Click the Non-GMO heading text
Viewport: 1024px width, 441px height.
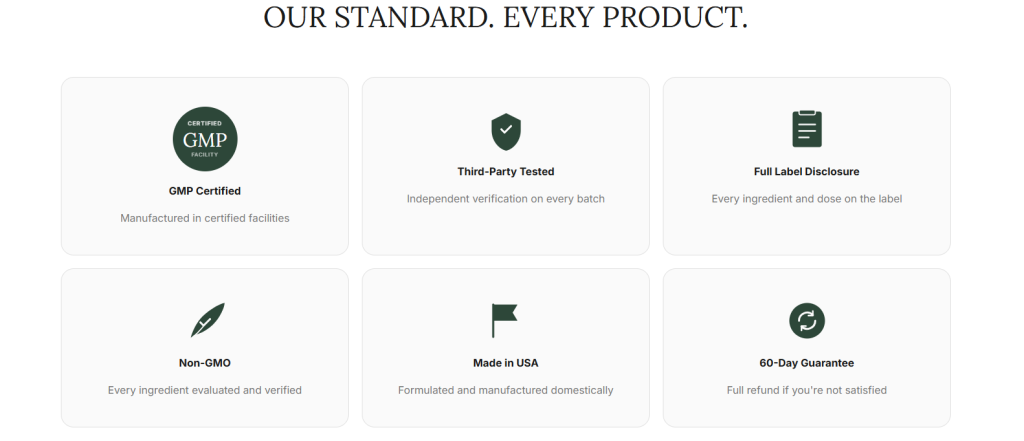[x=205, y=363]
